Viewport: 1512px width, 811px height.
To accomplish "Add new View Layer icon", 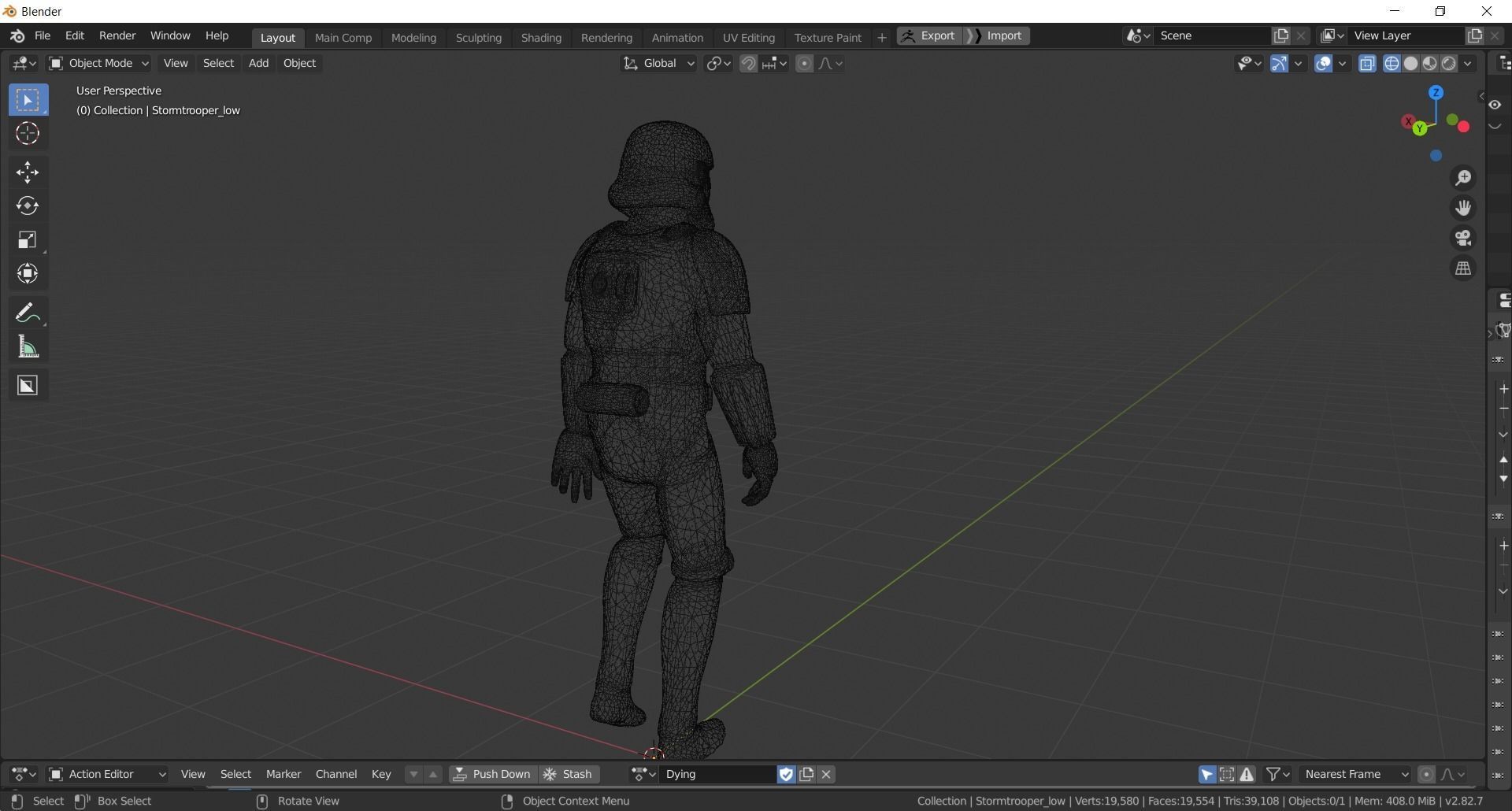I will pos(1474,36).
